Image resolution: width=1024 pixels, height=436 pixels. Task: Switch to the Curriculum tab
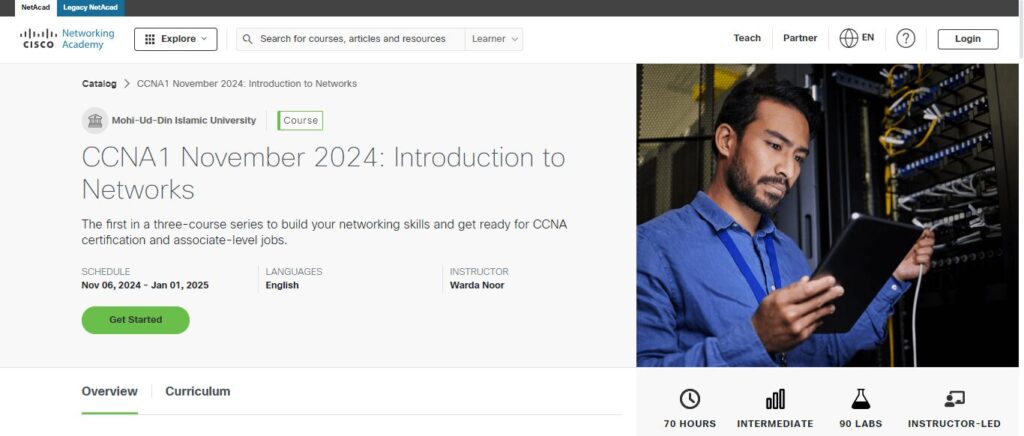pos(198,392)
